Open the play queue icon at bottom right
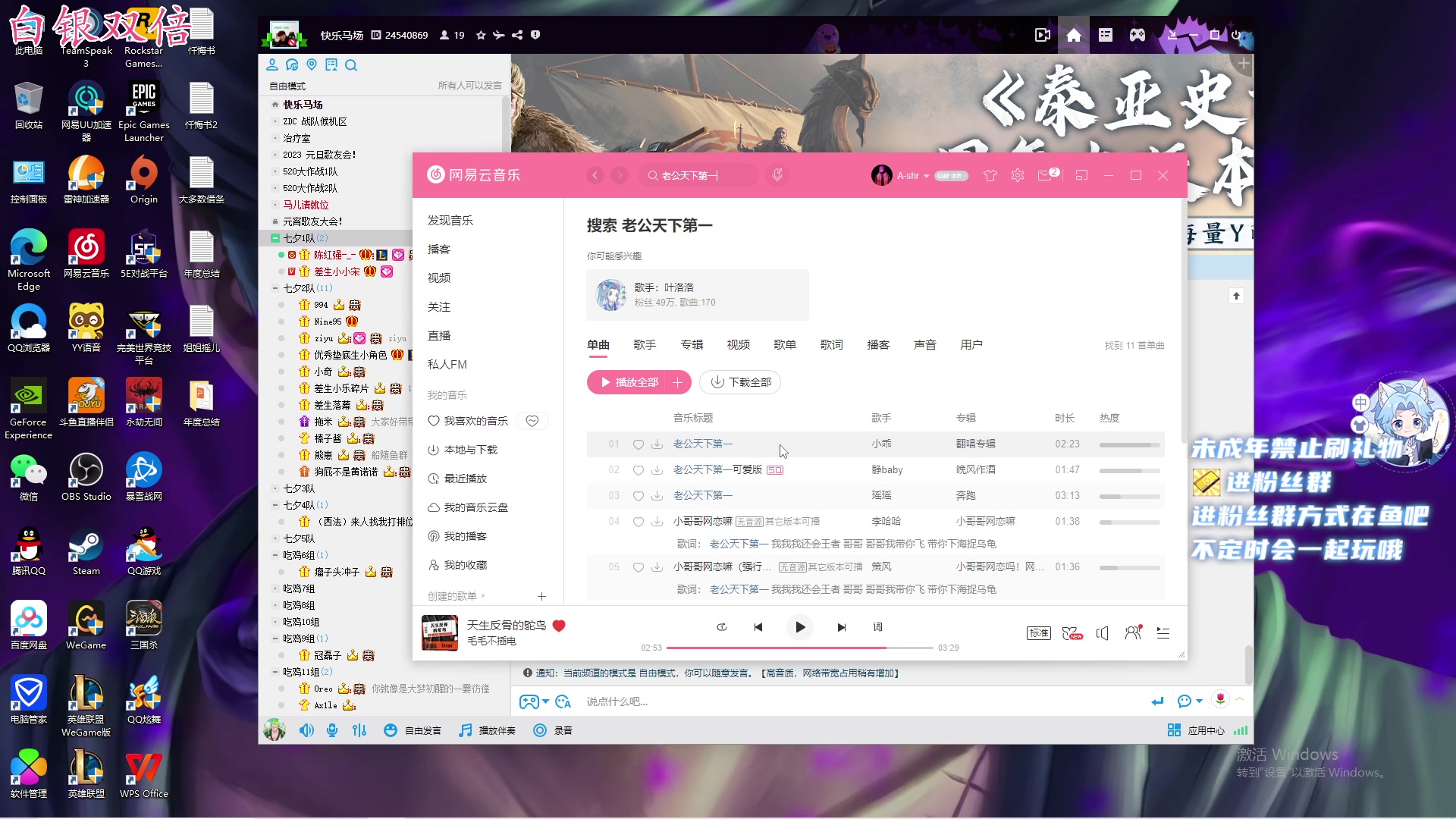 1163,633
